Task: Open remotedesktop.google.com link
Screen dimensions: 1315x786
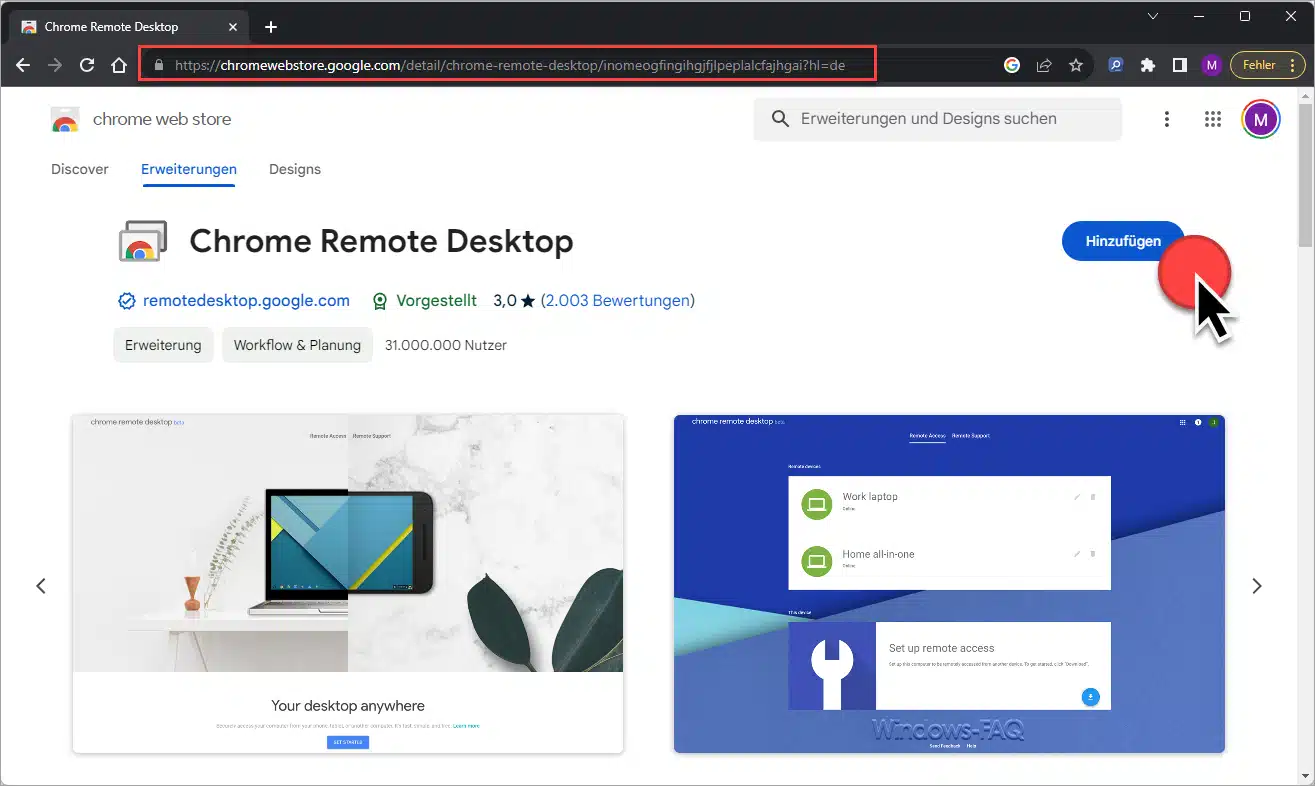Action: (246, 300)
